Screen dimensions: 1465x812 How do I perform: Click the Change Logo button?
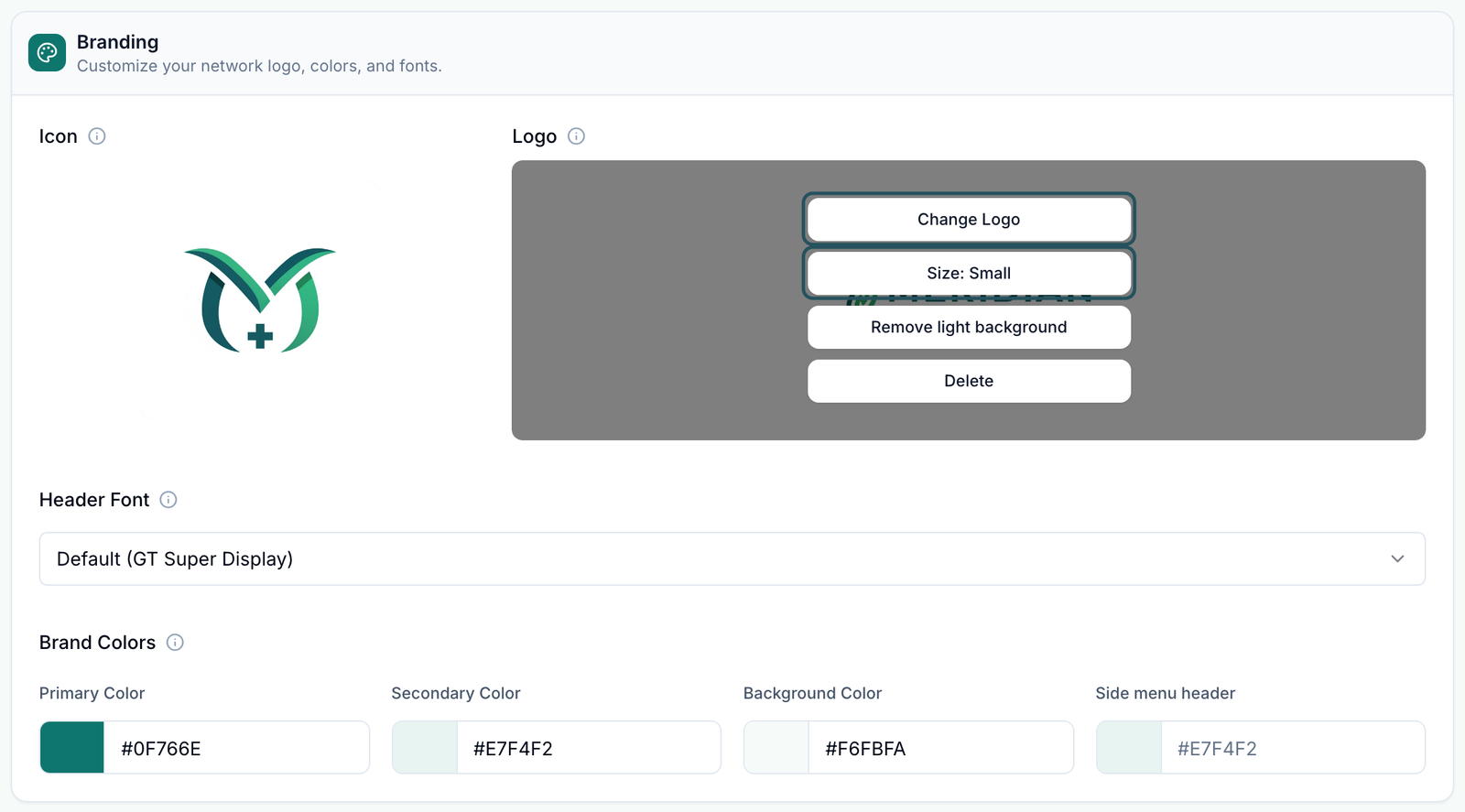pos(969,220)
